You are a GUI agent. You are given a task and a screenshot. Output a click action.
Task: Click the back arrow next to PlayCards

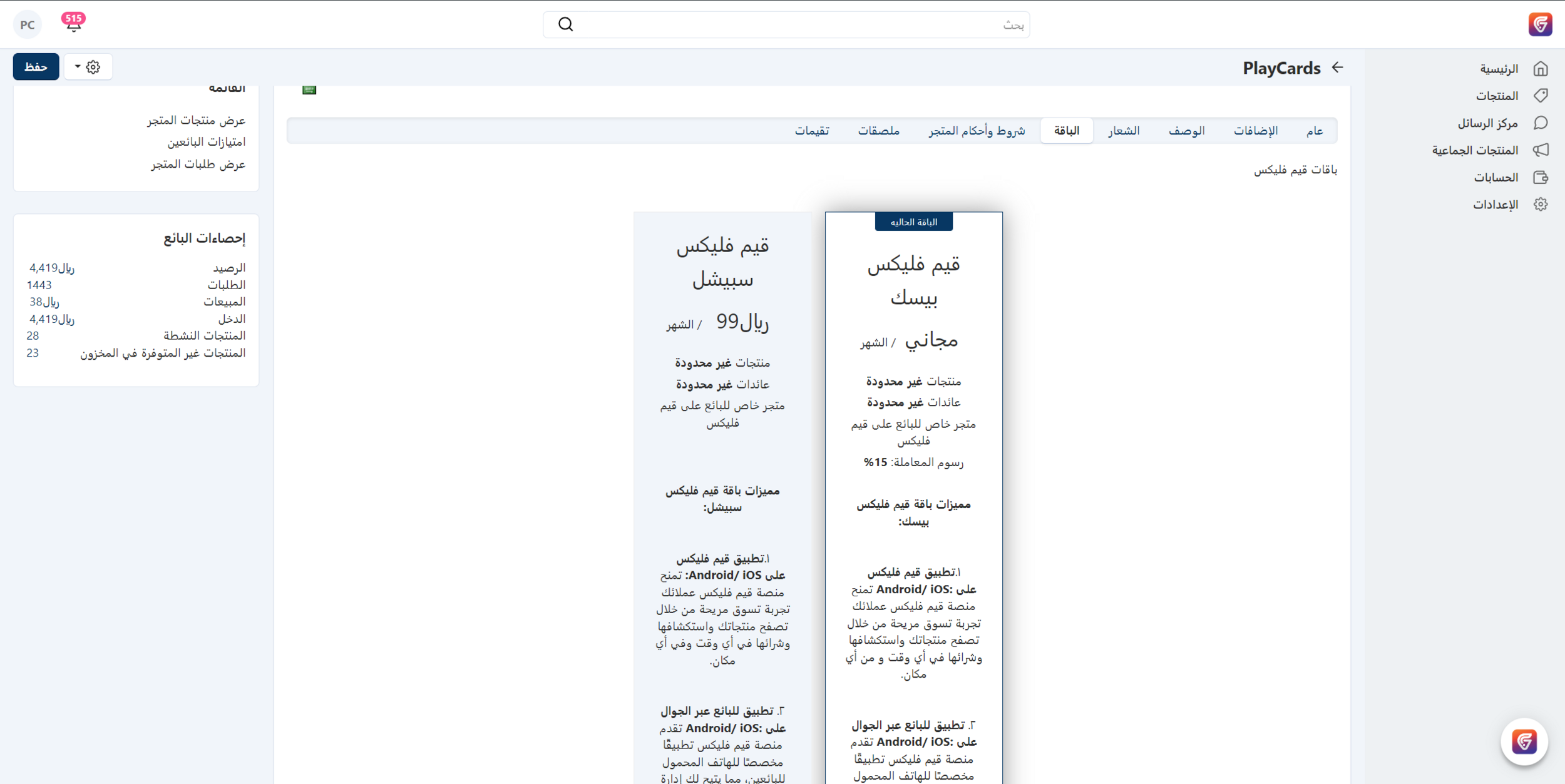[1337, 67]
